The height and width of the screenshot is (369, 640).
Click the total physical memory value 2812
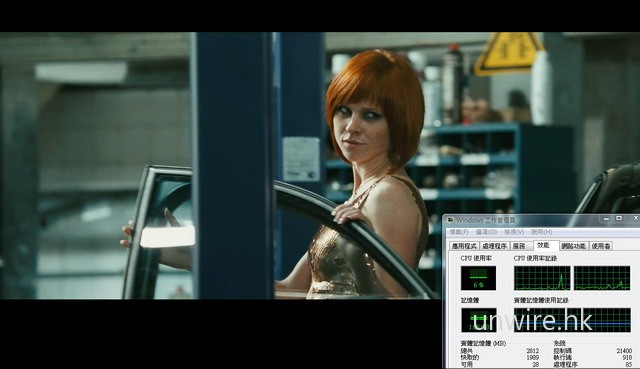[x=532, y=351]
